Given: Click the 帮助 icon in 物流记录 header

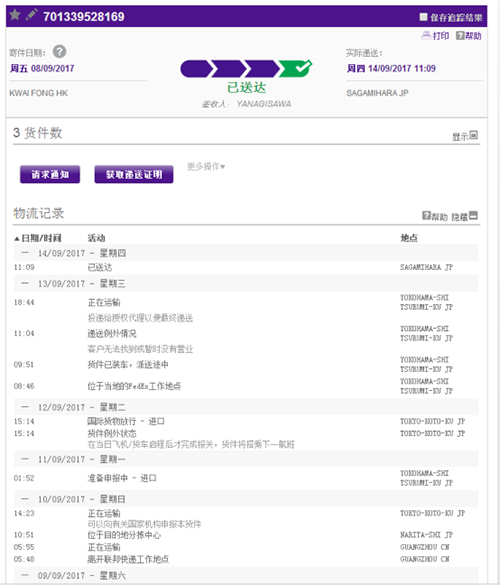Looking at the screenshot, I should pyautogui.click(x=426, y=216).
